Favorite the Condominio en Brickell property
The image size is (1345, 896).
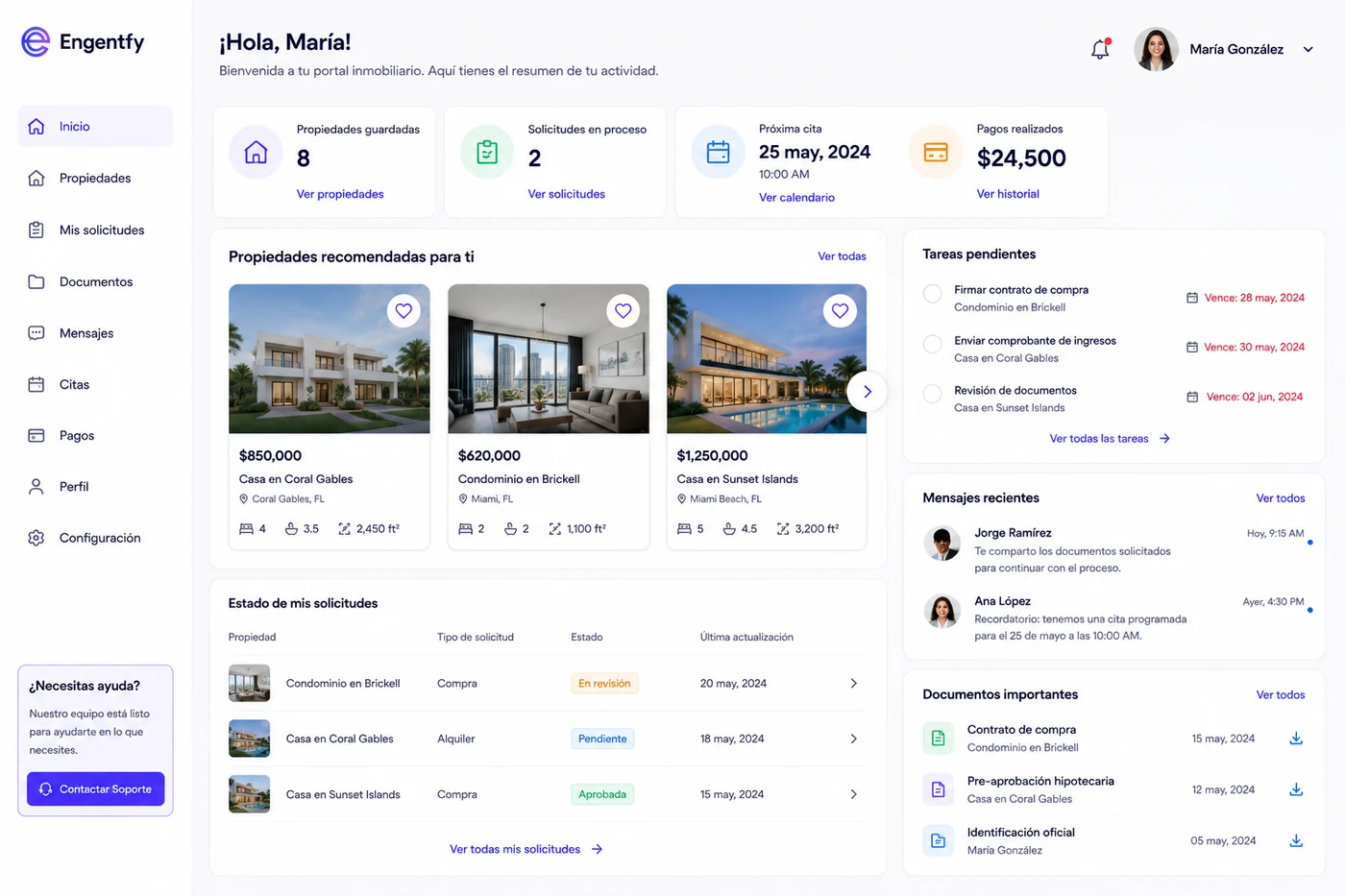pyautogui.click(x=624, y=310)
